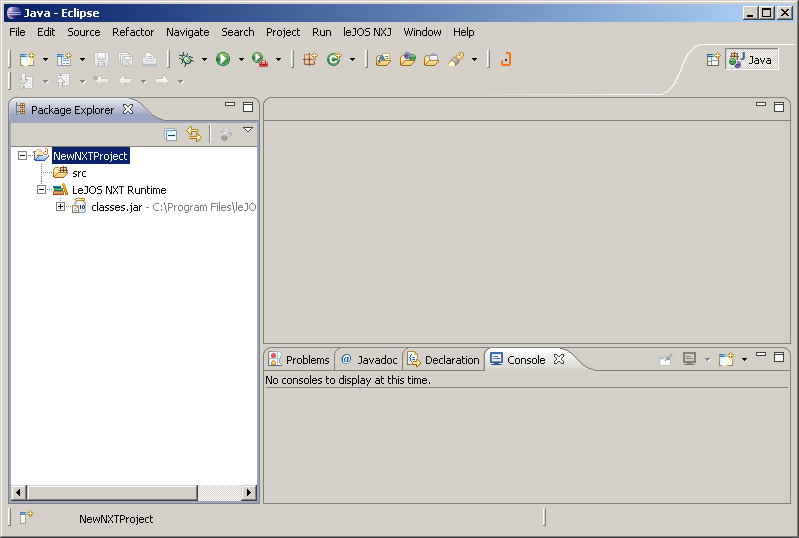Click the Open Perspective icon
This screenshot has width=799, height=538.
pyautogui.click(x=713, y=60)
